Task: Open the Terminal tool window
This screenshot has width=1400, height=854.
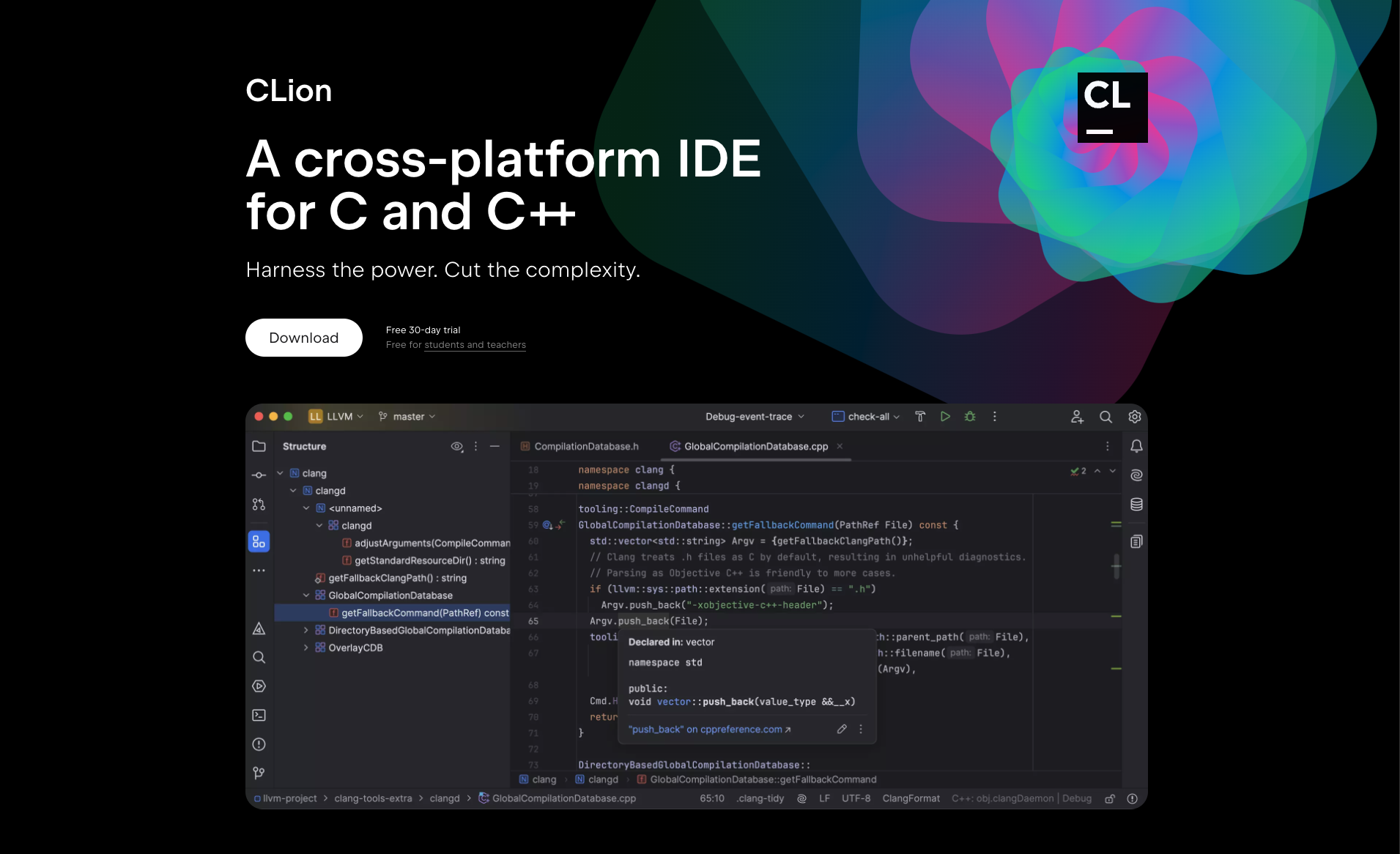Action: (259, 716)
